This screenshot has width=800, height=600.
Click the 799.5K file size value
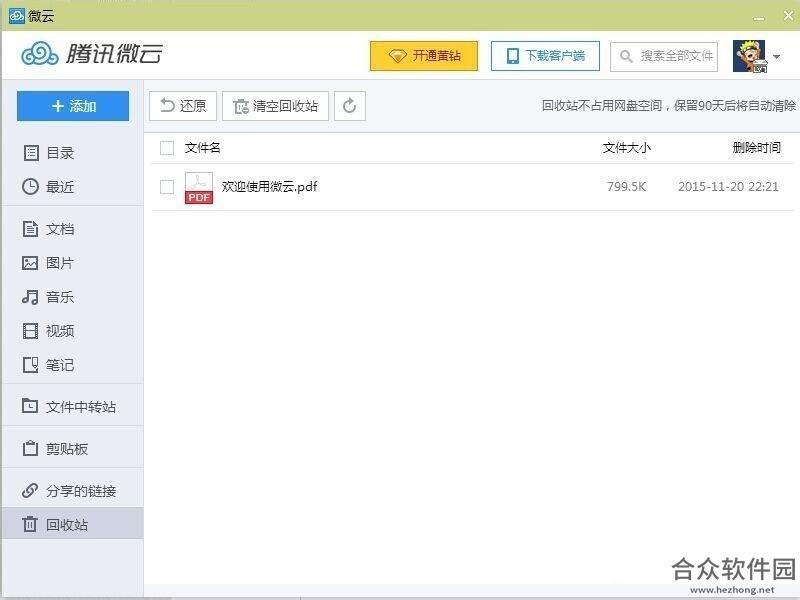click(x=627, y=187)
